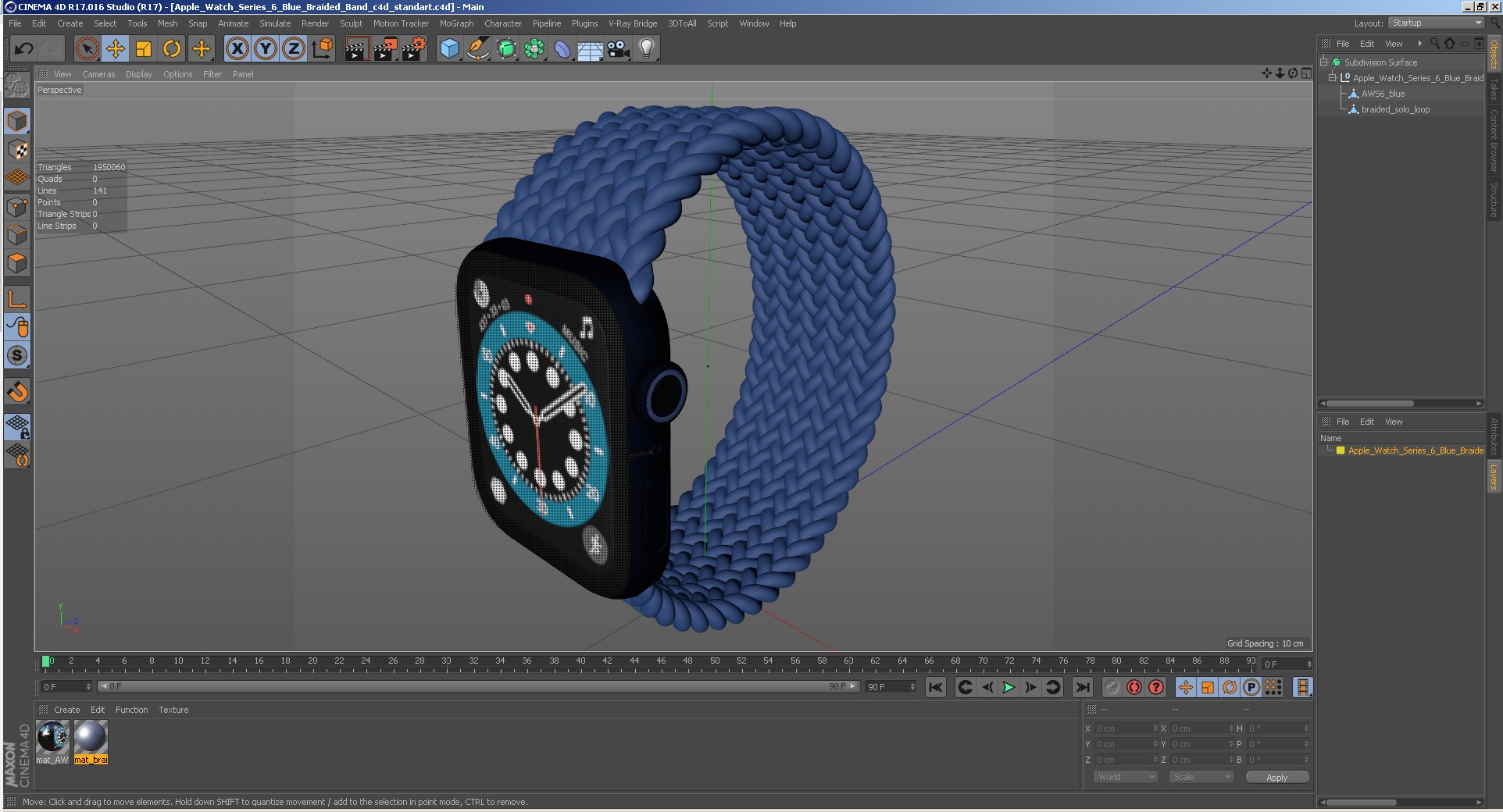Open the Layers side tab
This screenshot has height=812, width=1503.
pos(1494,476)
